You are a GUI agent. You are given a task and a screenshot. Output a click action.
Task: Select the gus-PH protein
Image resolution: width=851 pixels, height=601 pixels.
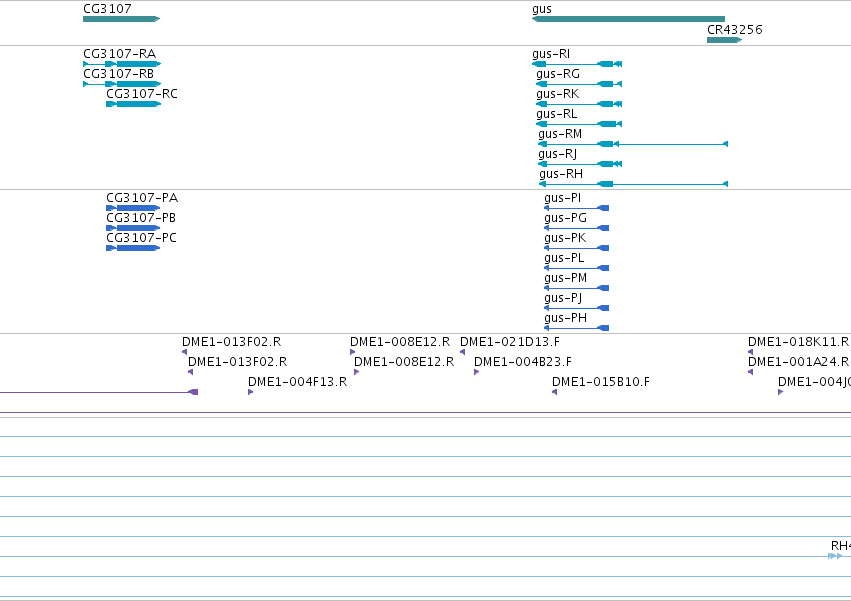tap(576, 328)
